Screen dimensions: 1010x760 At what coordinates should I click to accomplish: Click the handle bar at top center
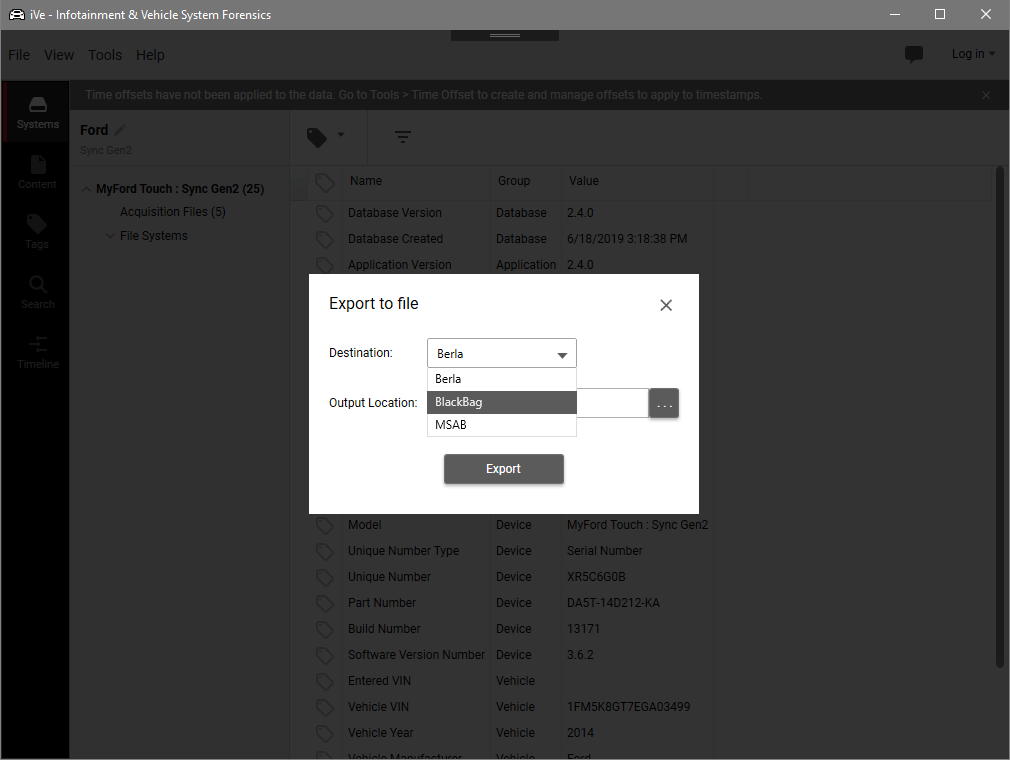pyautogui.click(x=505, y=35)
